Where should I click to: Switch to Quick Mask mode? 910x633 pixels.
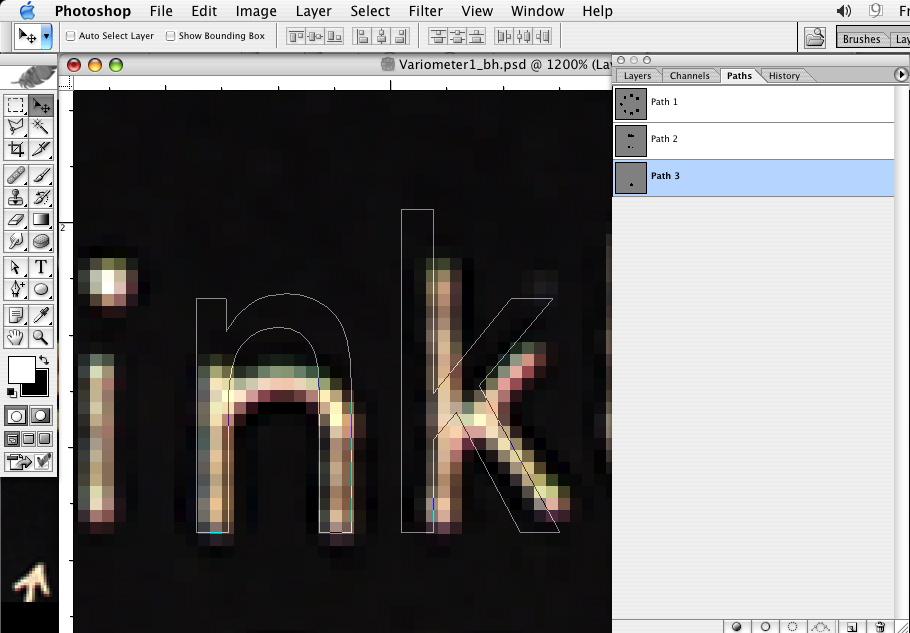coord(41,415)
